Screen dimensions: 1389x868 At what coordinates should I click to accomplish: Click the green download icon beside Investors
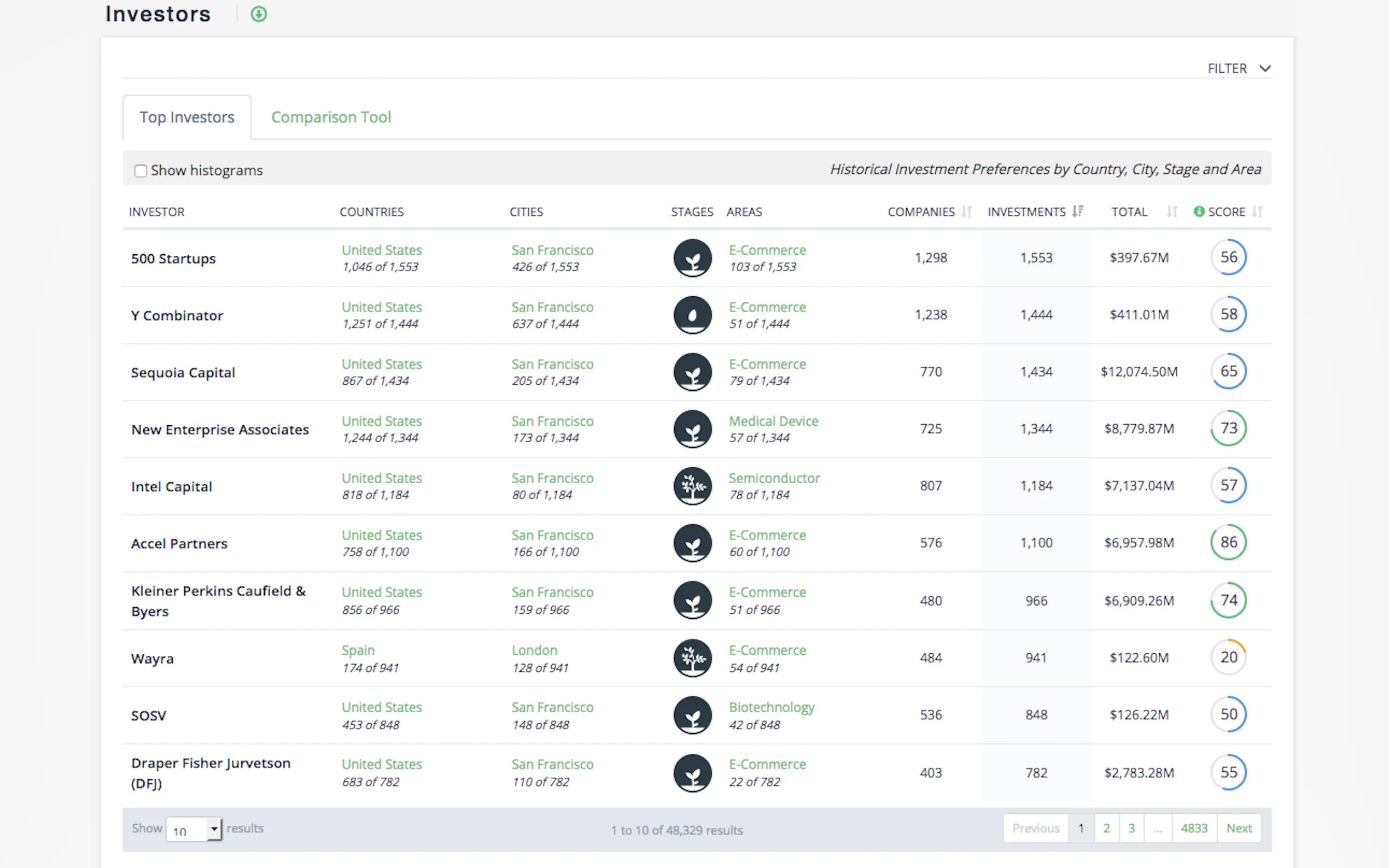click(259, 14)
